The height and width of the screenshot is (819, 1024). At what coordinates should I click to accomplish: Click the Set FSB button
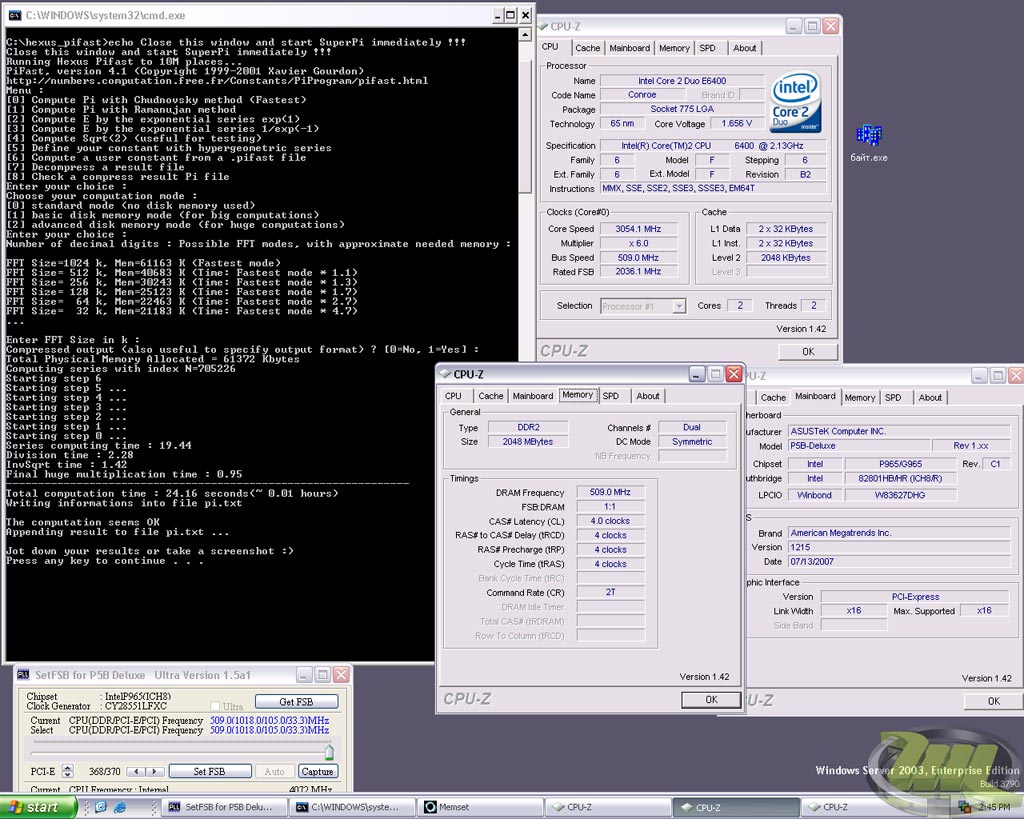click(x=210, y=771)
